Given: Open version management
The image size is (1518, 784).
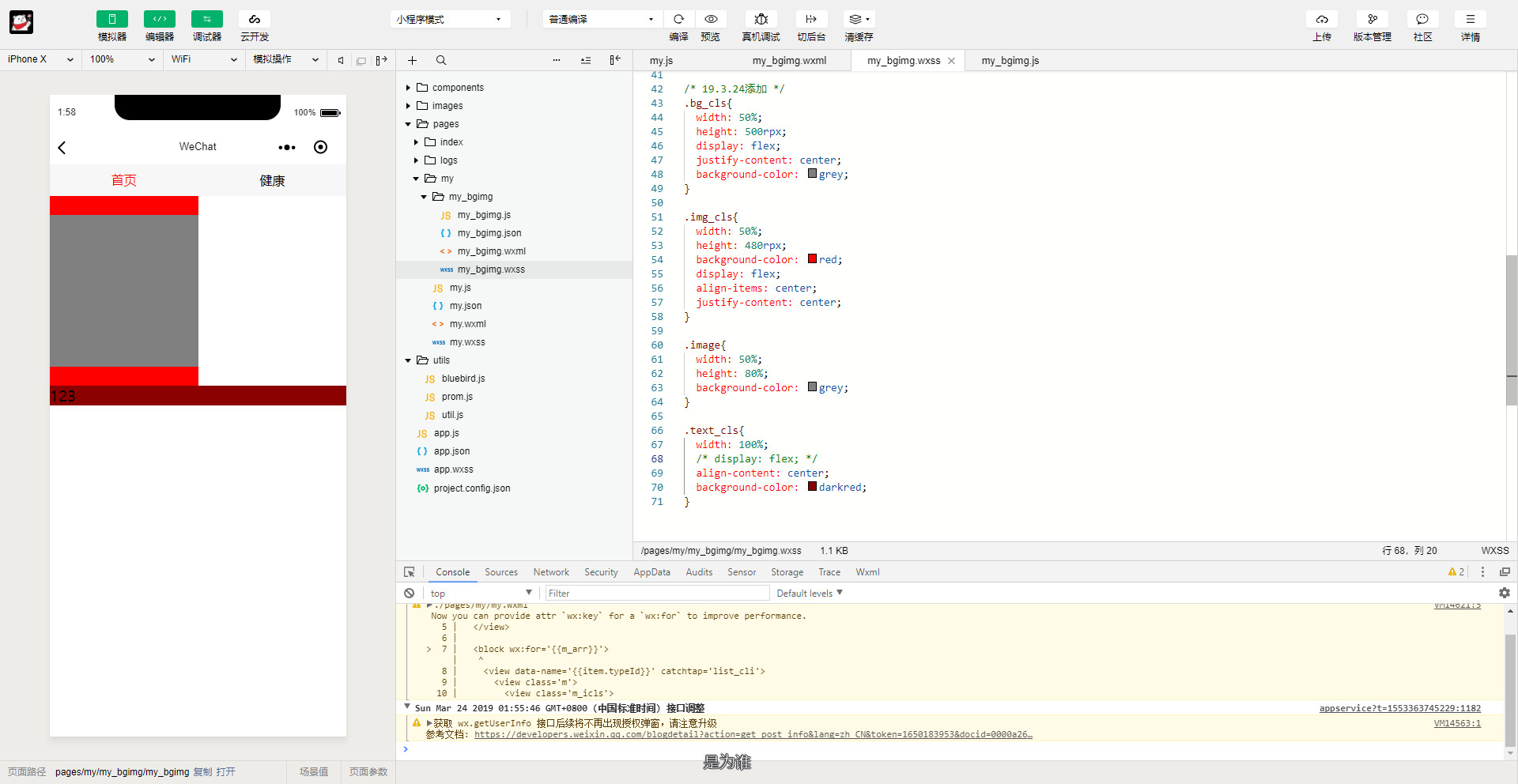Looking at the screenshot, I should 1373,19.
